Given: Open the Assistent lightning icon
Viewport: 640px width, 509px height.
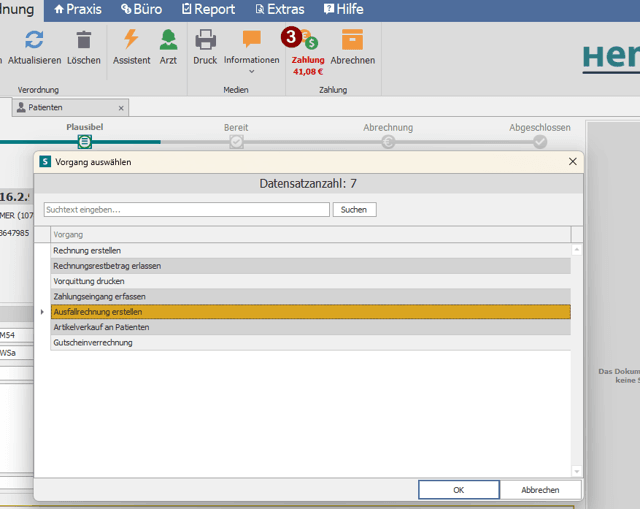Looking at the screenshot, I should point(131,39).
